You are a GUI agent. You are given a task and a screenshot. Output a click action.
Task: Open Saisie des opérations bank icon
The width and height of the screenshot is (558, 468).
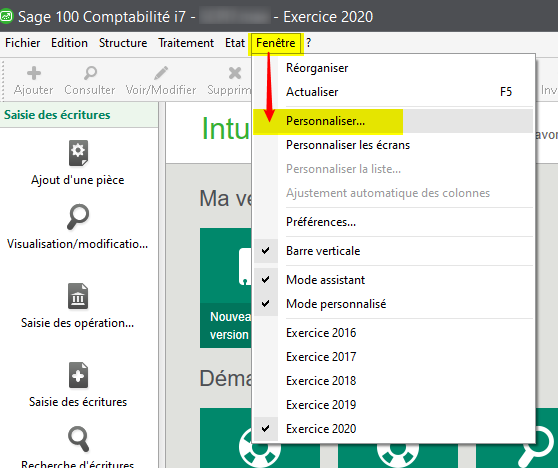[78, 296]
